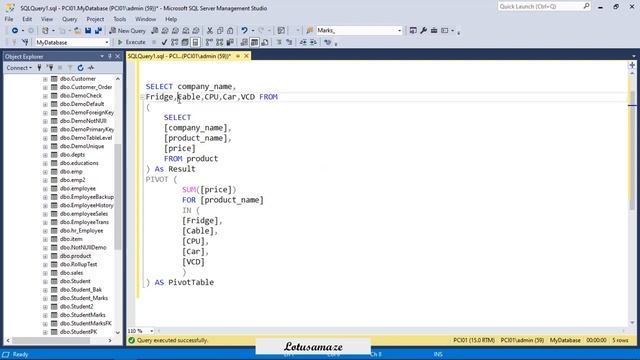
Task: Open the Query menu
Action: 69,19
